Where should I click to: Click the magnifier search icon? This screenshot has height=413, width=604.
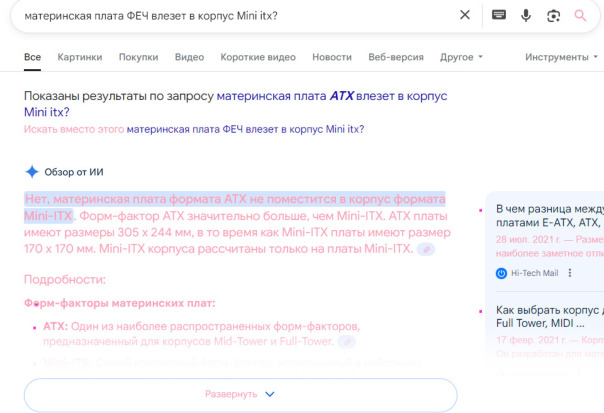point(581,16)
